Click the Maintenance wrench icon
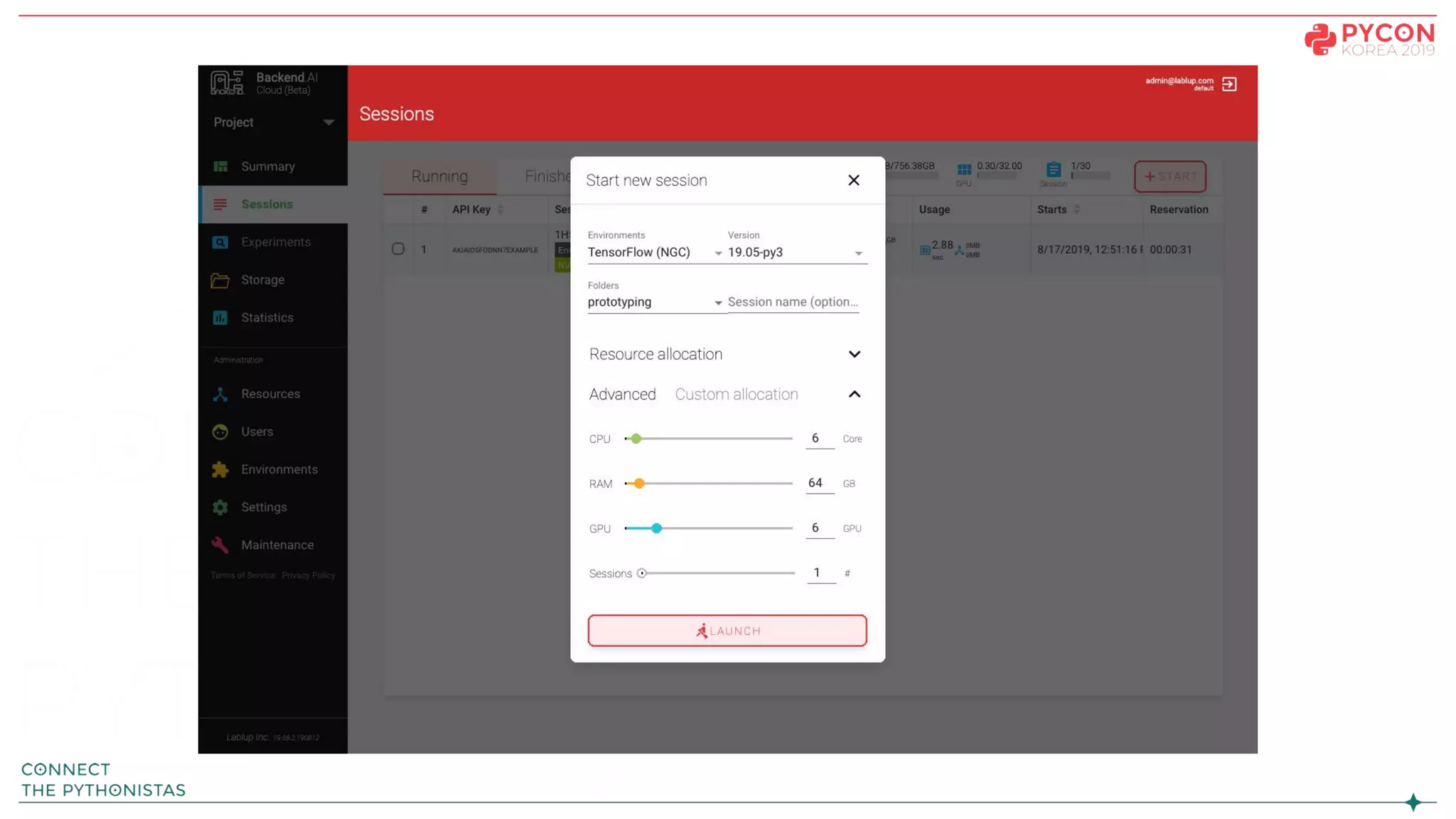The image size is (1456, 819). 220,545
